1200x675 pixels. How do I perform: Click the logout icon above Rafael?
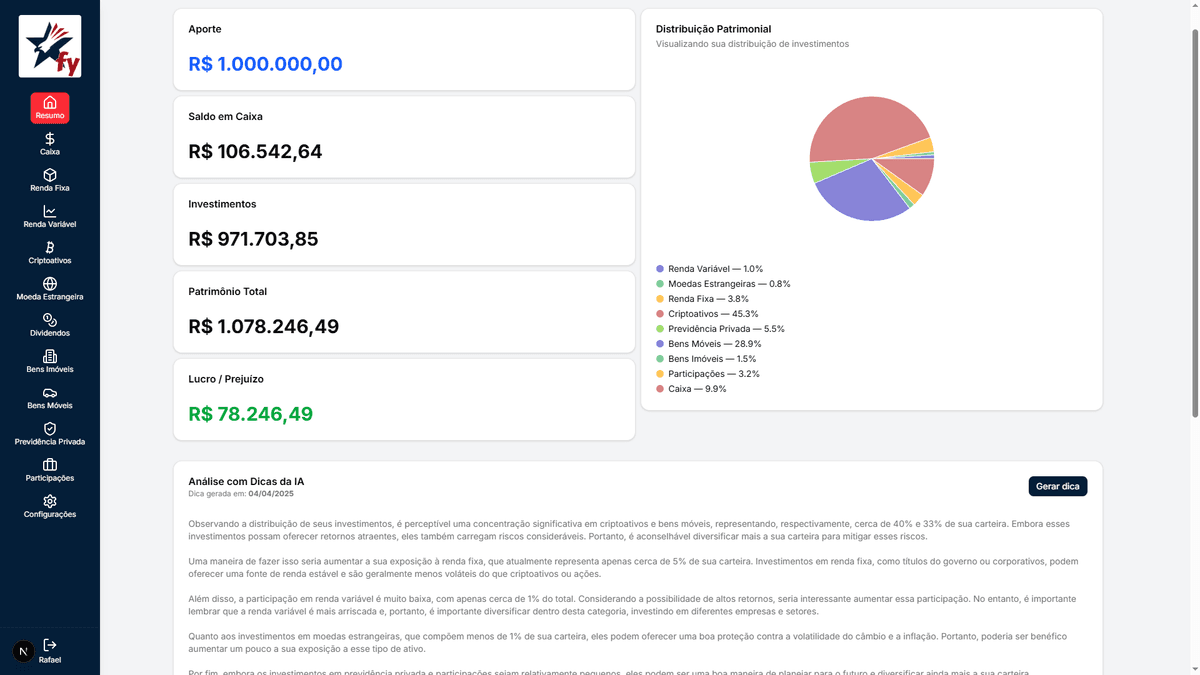(50, 646)
